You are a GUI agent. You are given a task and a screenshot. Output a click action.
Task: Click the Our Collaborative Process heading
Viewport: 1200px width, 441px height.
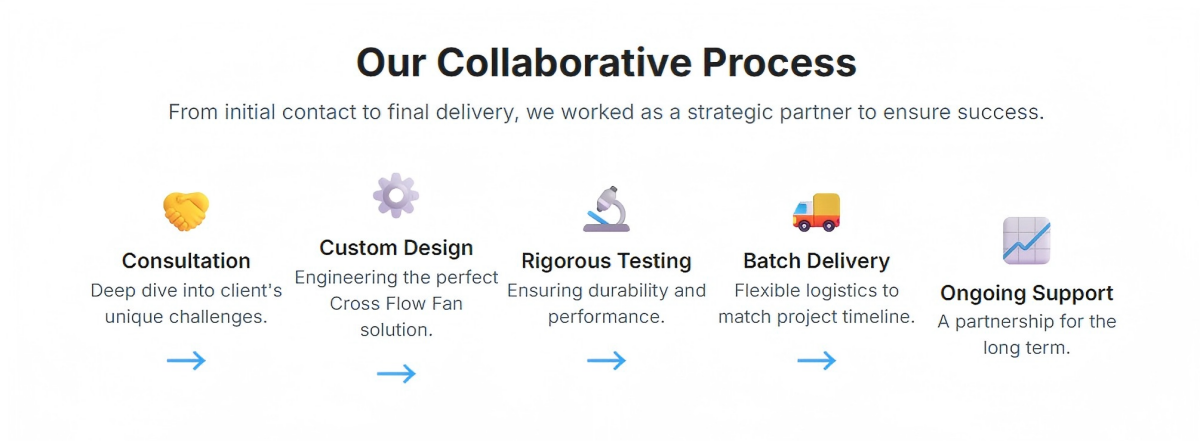(606, 62)
